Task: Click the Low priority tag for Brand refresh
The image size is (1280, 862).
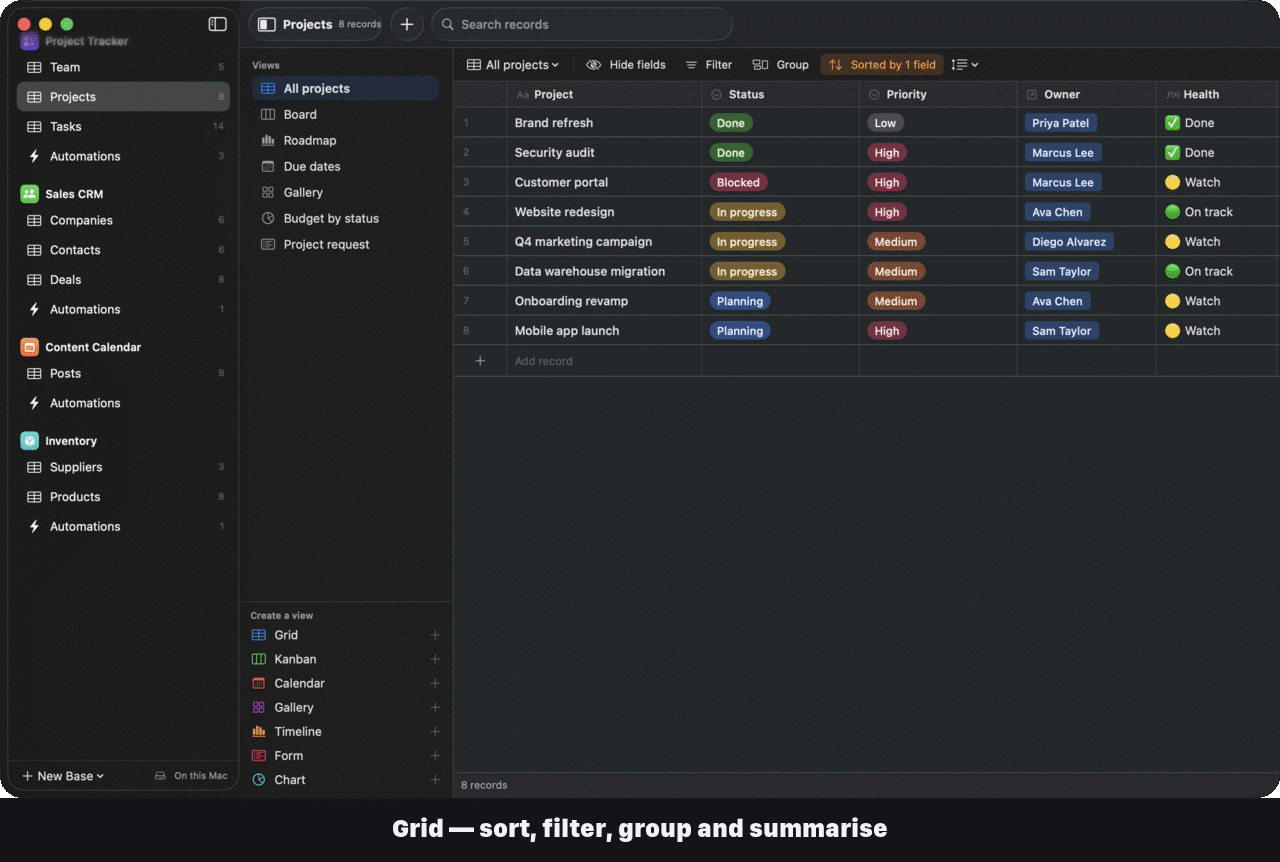Action: (885, 123)
